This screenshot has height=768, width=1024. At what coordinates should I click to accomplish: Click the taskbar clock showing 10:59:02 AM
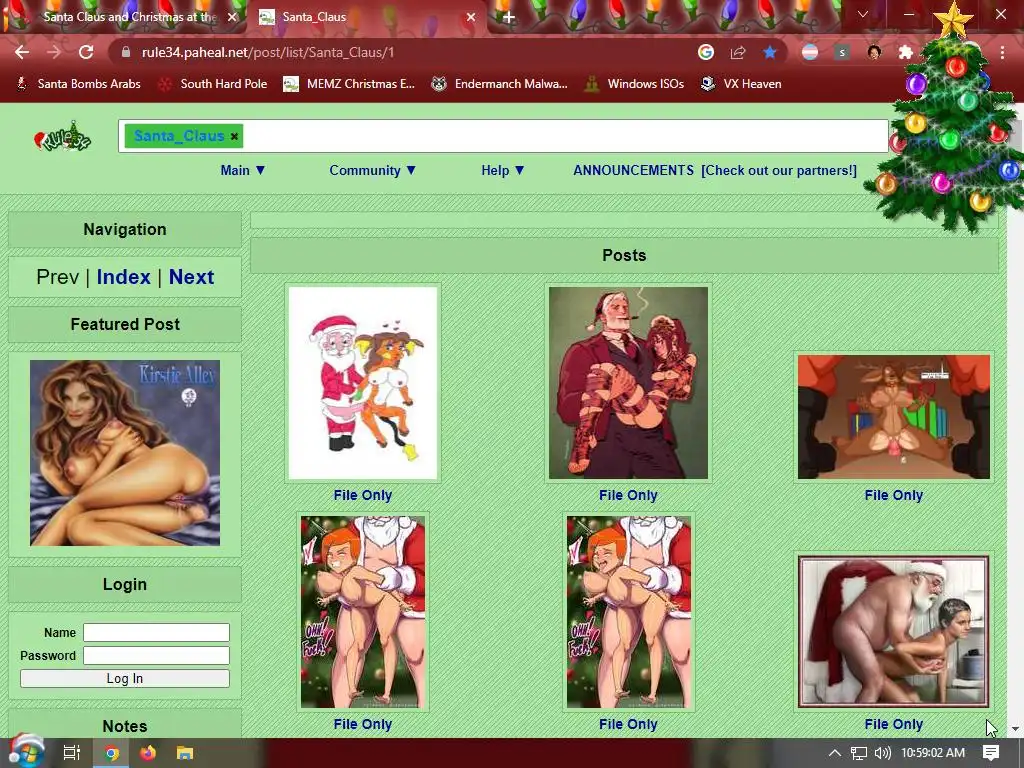point(933,753)
